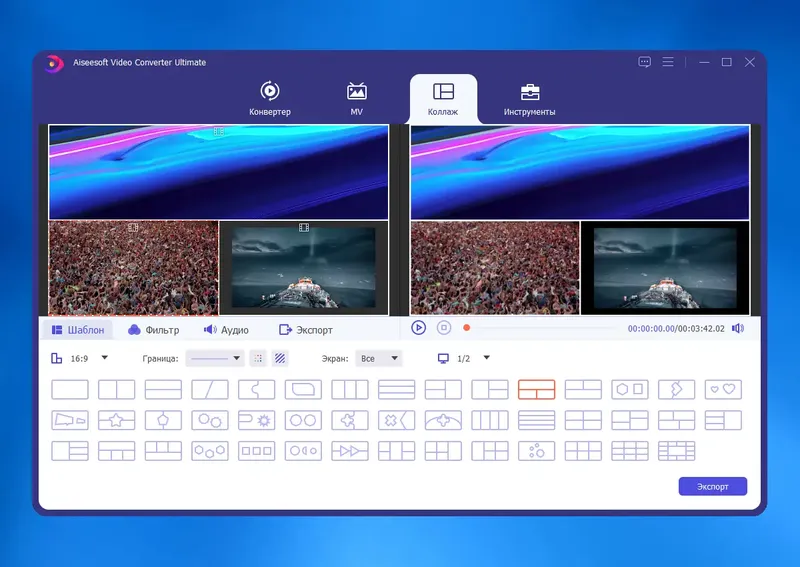Open the Граница border style dropdown
The width and height of the screenshot is (800, 567).
[x=215, y=358]
